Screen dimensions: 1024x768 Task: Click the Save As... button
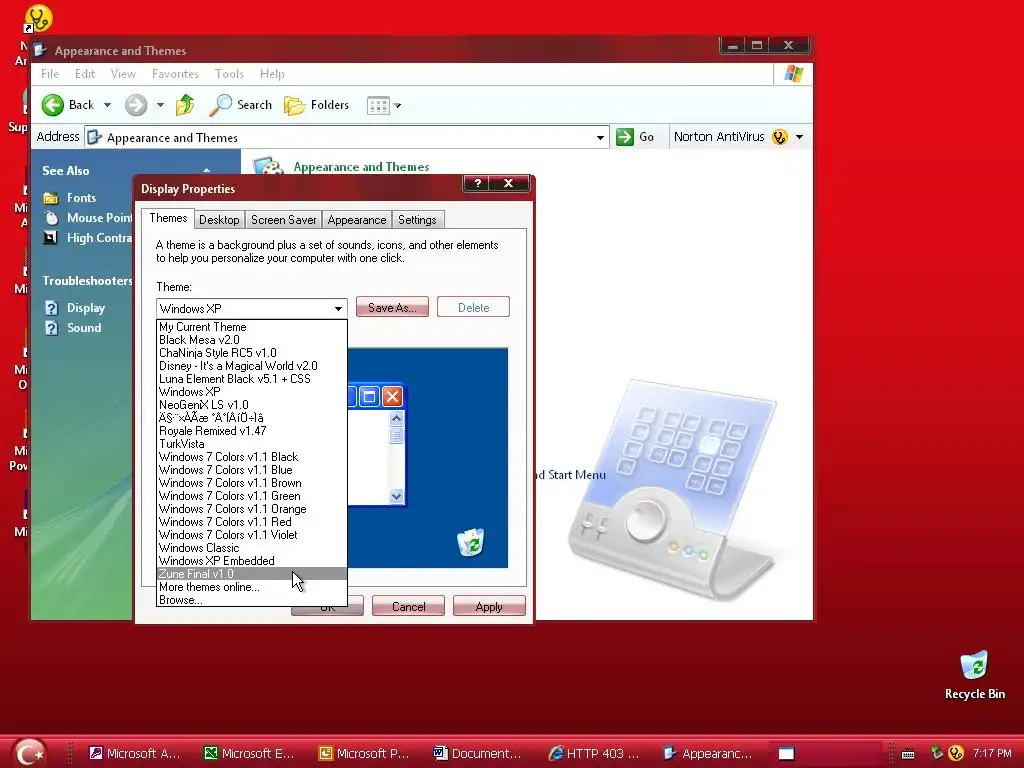click(x=392, y=308)
